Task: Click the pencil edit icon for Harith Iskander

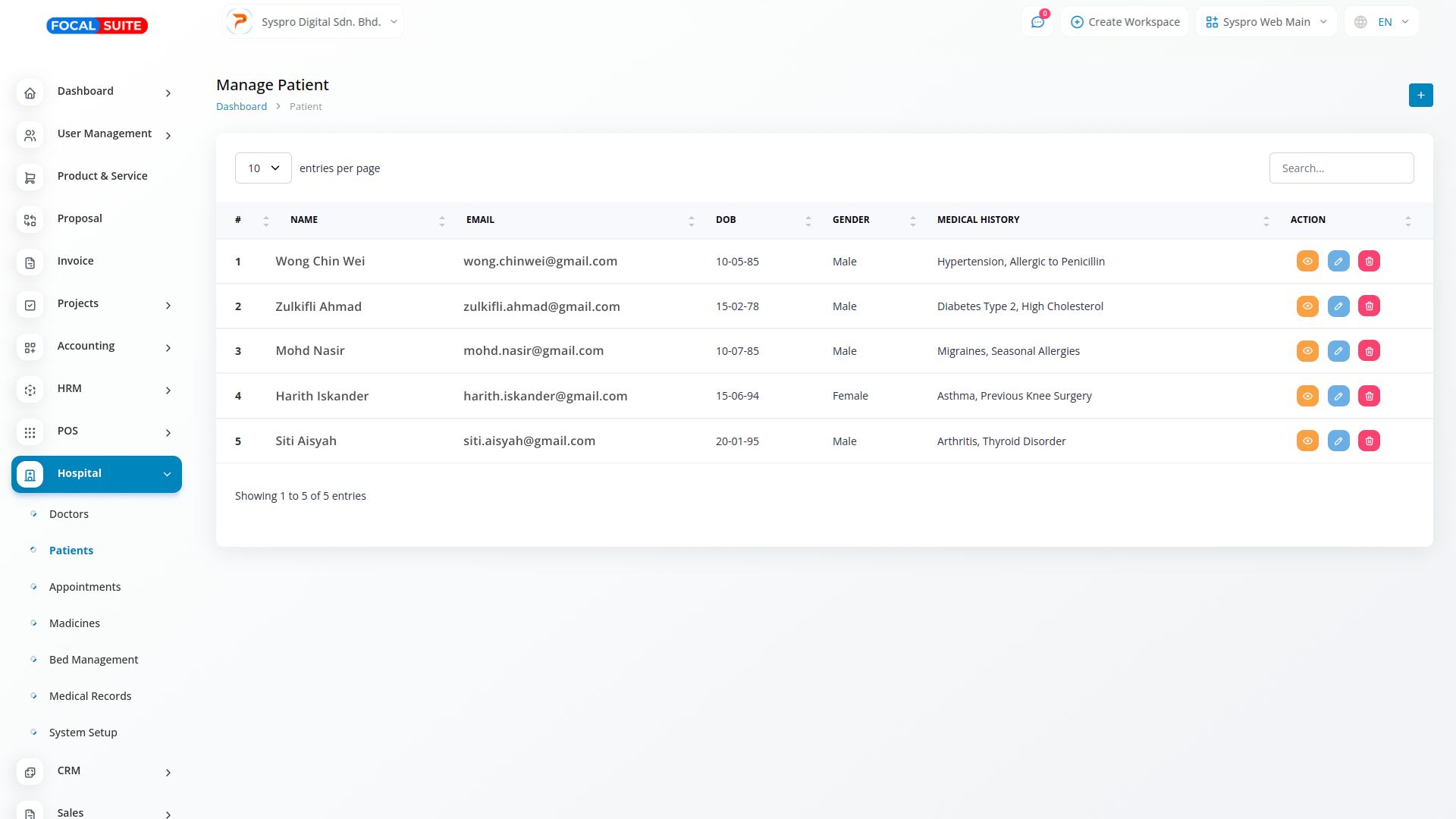Action: (1338, 396)
